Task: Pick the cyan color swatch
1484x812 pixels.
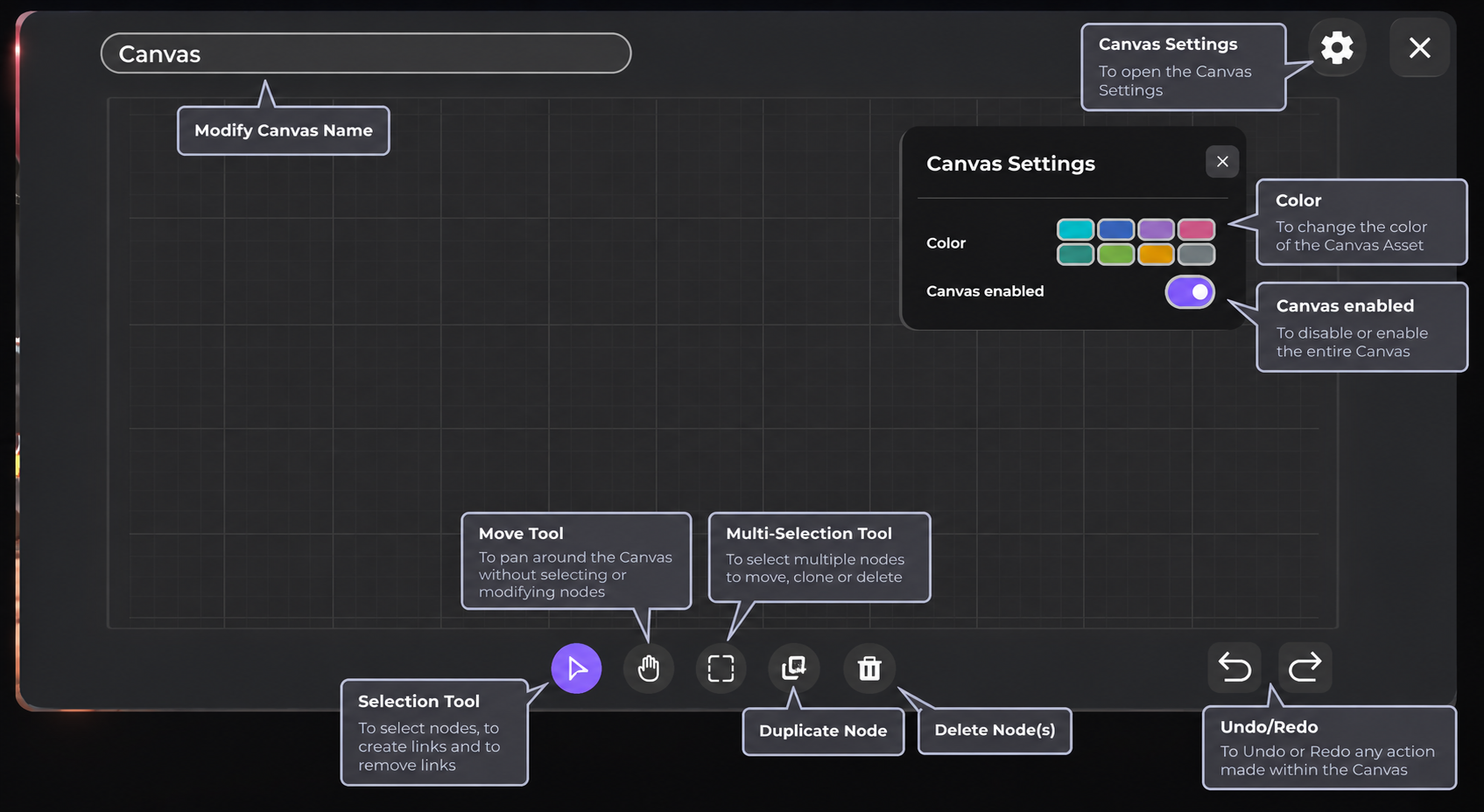Action: point(1075,229)
